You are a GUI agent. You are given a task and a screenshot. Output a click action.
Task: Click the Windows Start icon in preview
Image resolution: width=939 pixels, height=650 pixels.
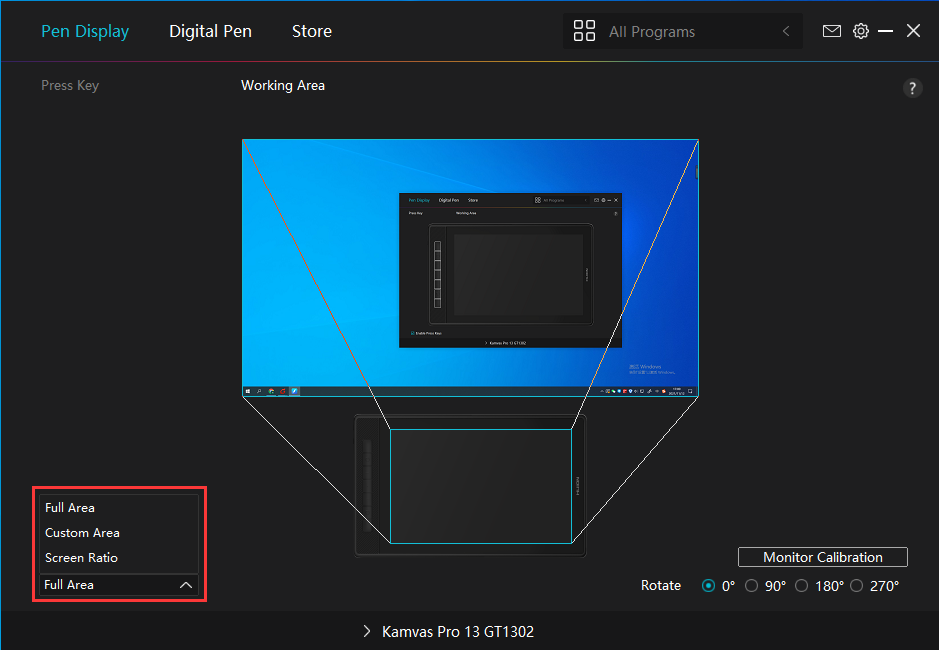coord(247,391)
